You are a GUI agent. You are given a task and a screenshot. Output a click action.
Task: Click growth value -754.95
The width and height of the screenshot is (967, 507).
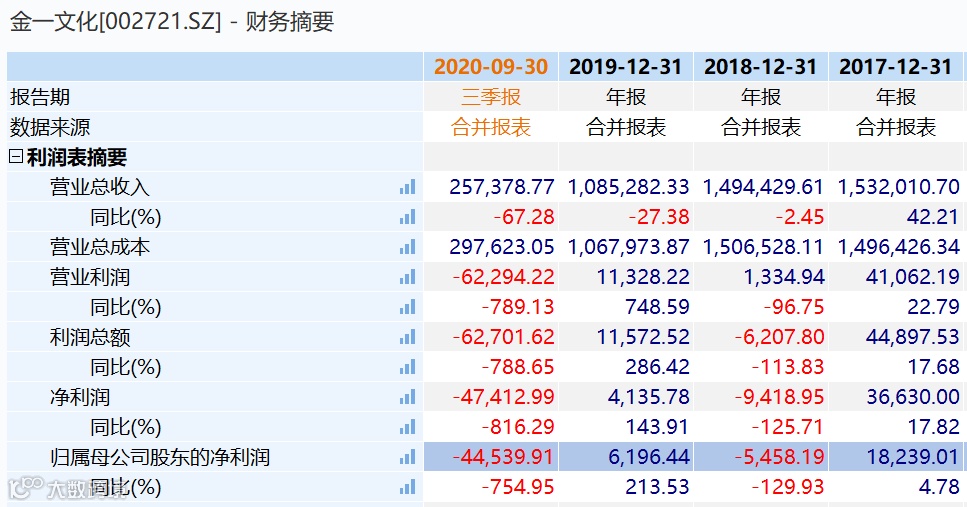(517, 488)
